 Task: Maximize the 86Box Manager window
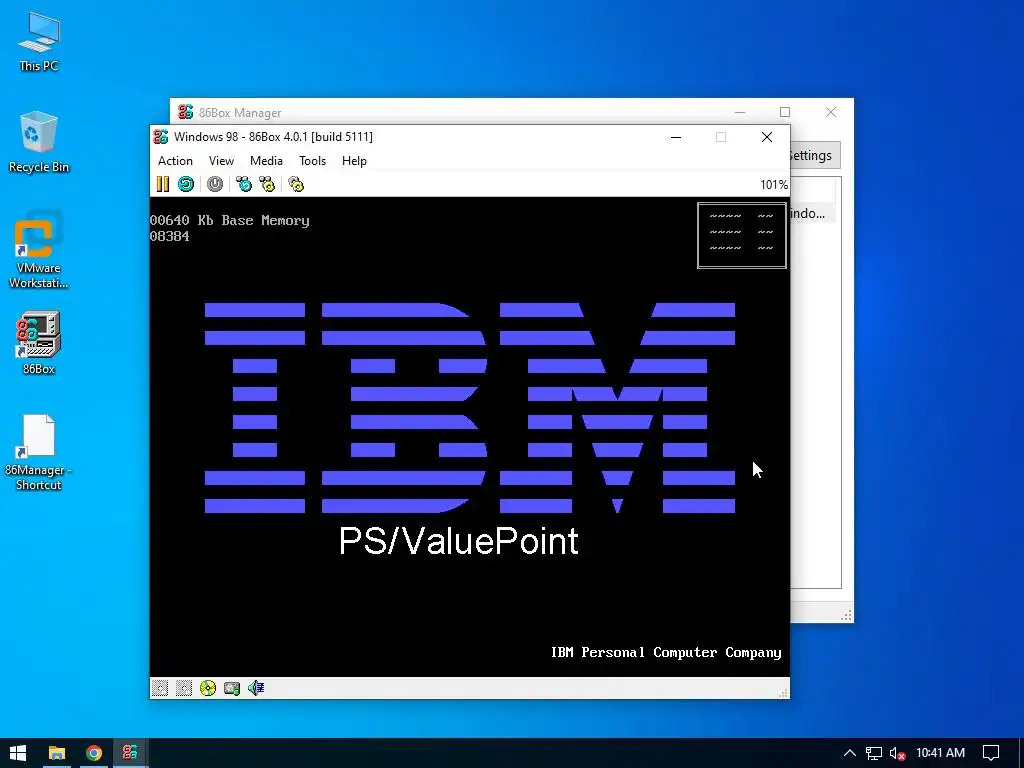(x=785, y=112)
